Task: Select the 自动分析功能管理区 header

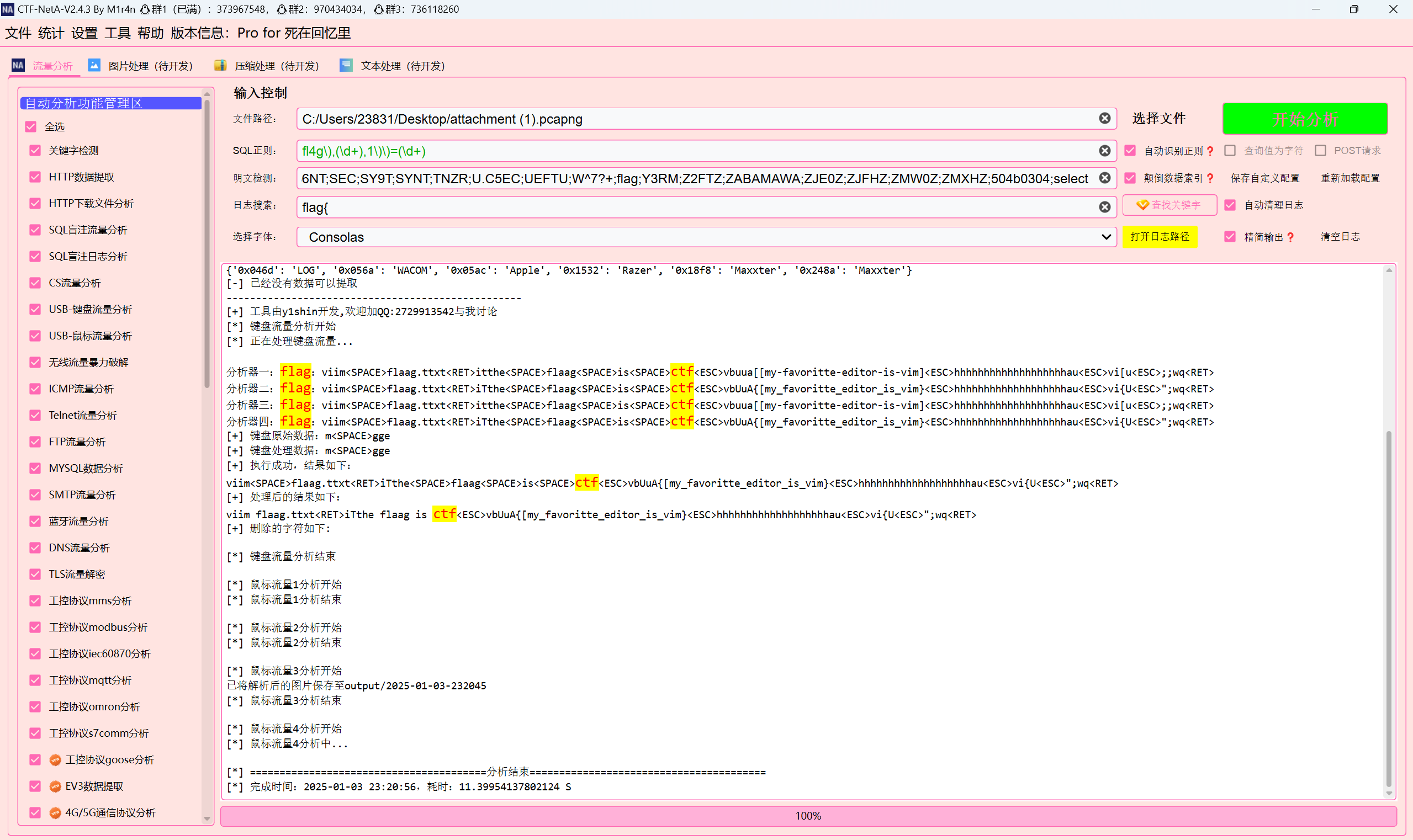Action: pyautogui.click(x=111, y=103)
